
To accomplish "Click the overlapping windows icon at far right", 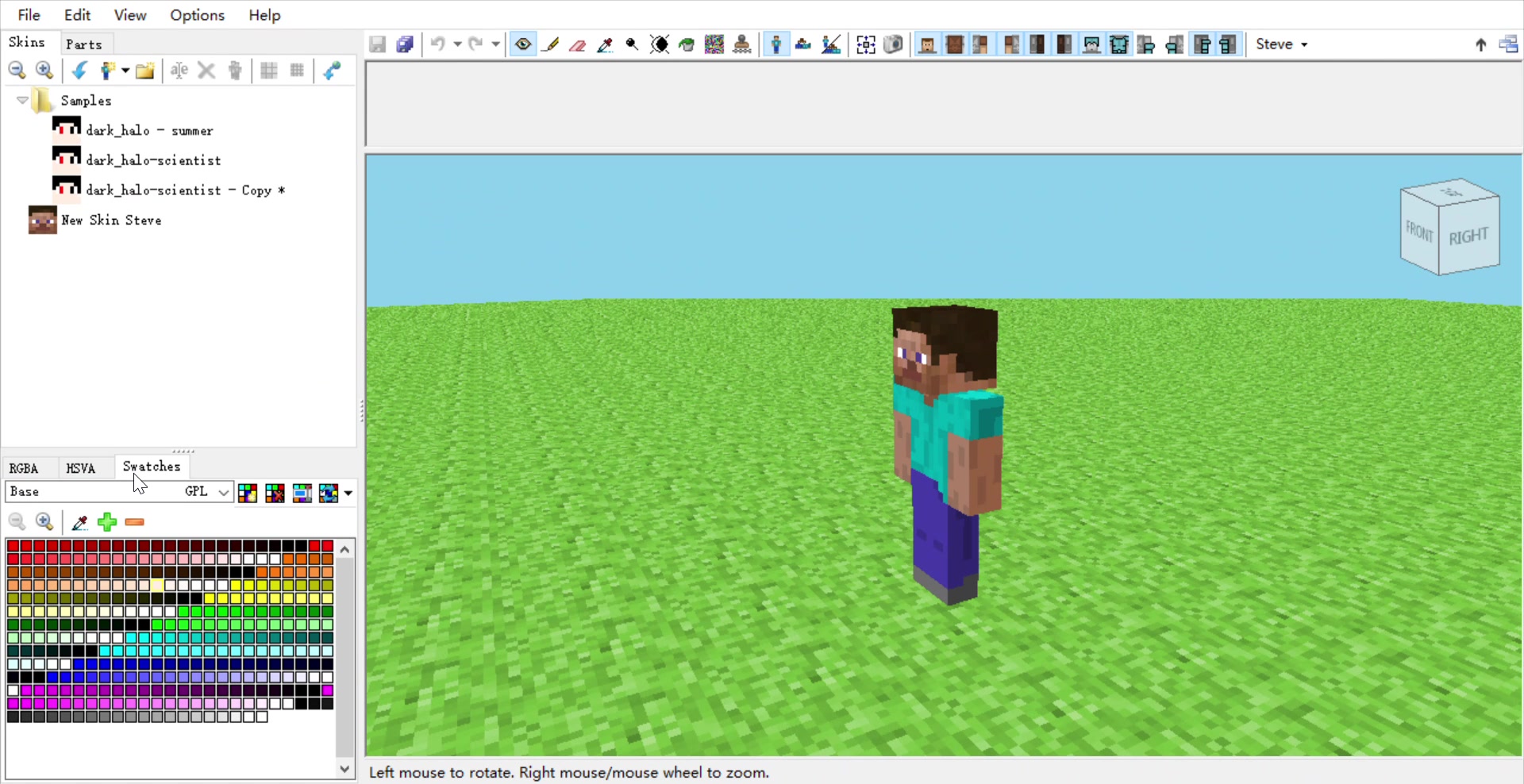I will [1508, 44].
